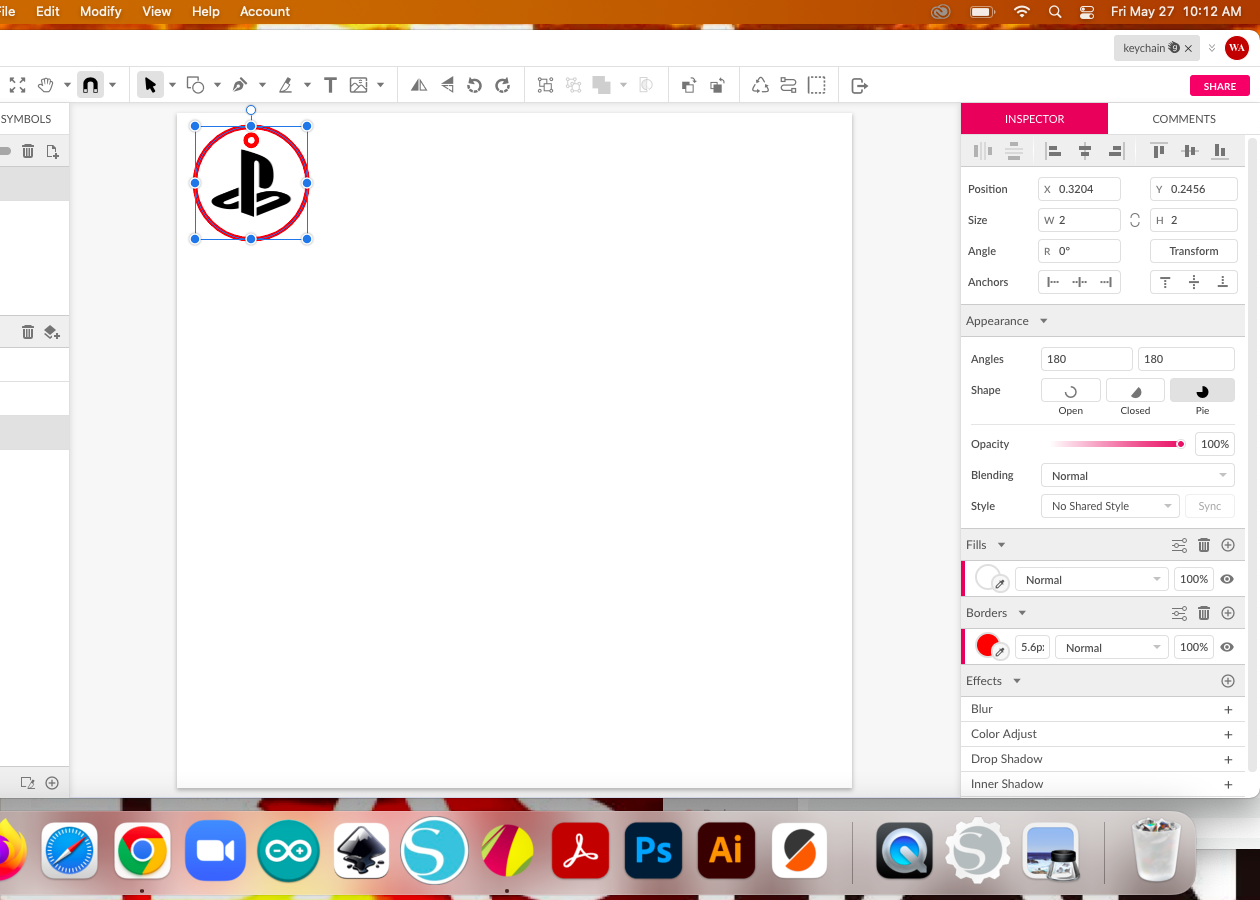The height and width of the screenshot is (900, 1260).
Task: Click the Bring to front icon
Action: click(688, 85)
